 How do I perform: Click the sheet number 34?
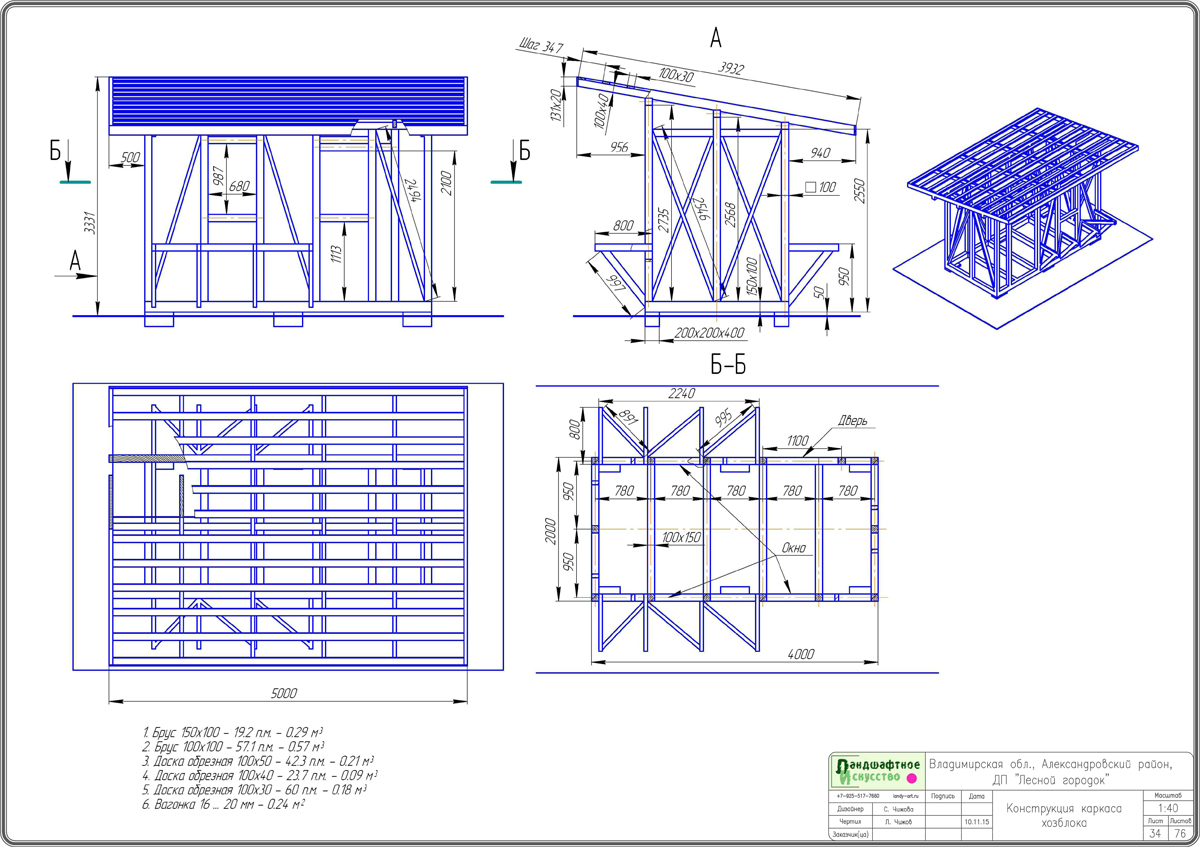click(x=1156, y=832)
